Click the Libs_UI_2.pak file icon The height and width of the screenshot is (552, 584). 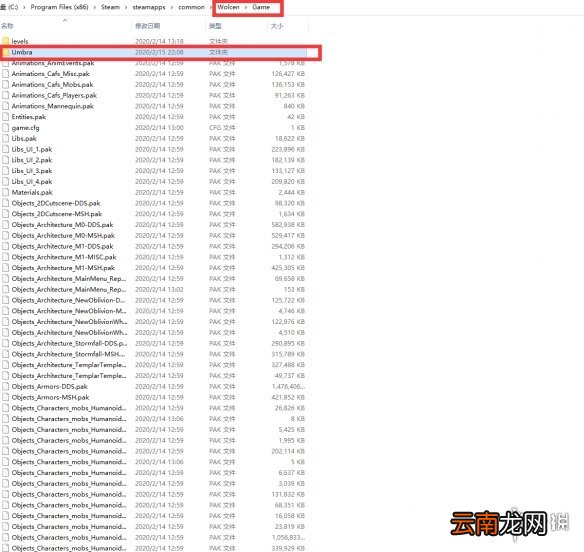point(6,160)
